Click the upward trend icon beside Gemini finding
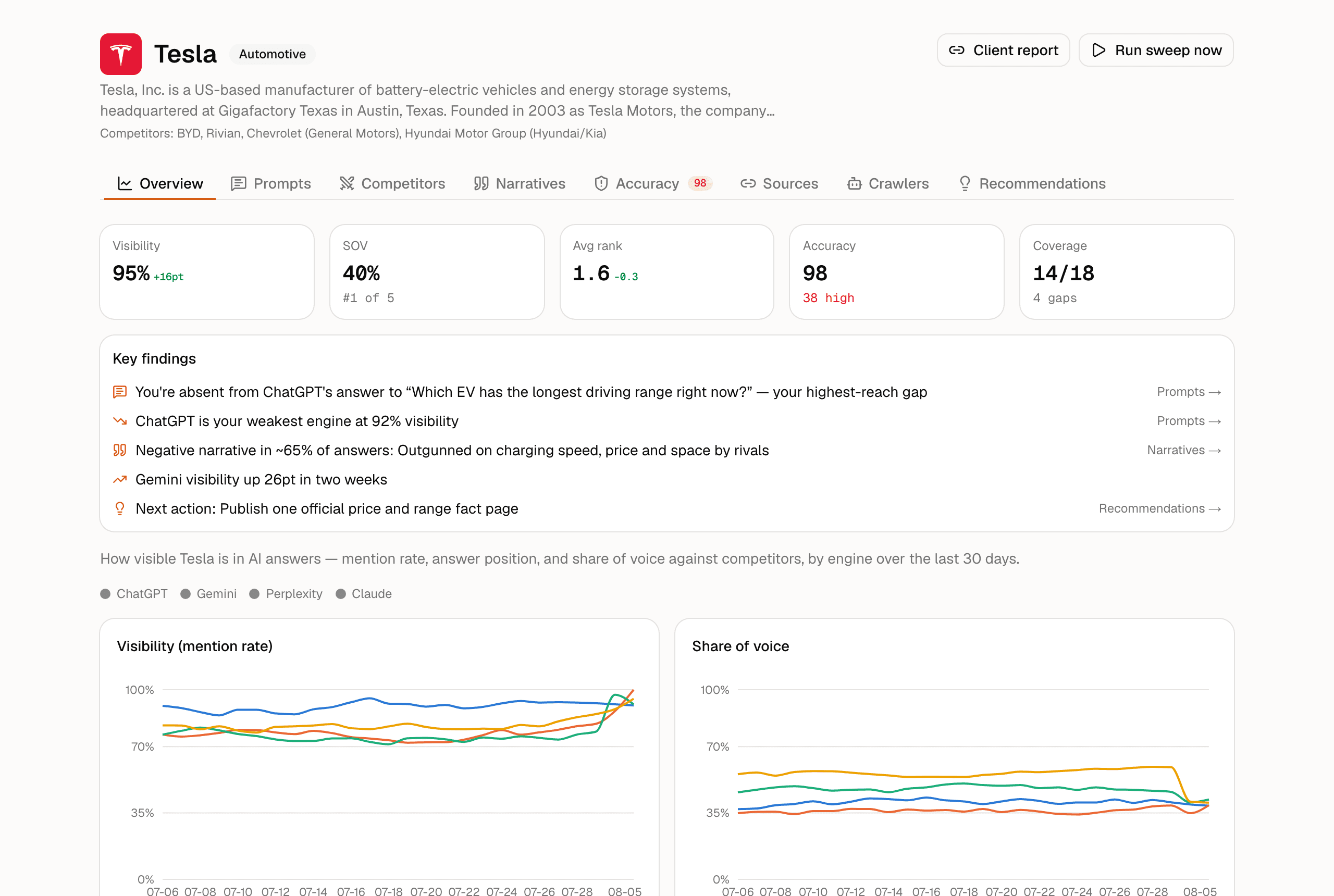1334x896 pixels. pos(119,479)
